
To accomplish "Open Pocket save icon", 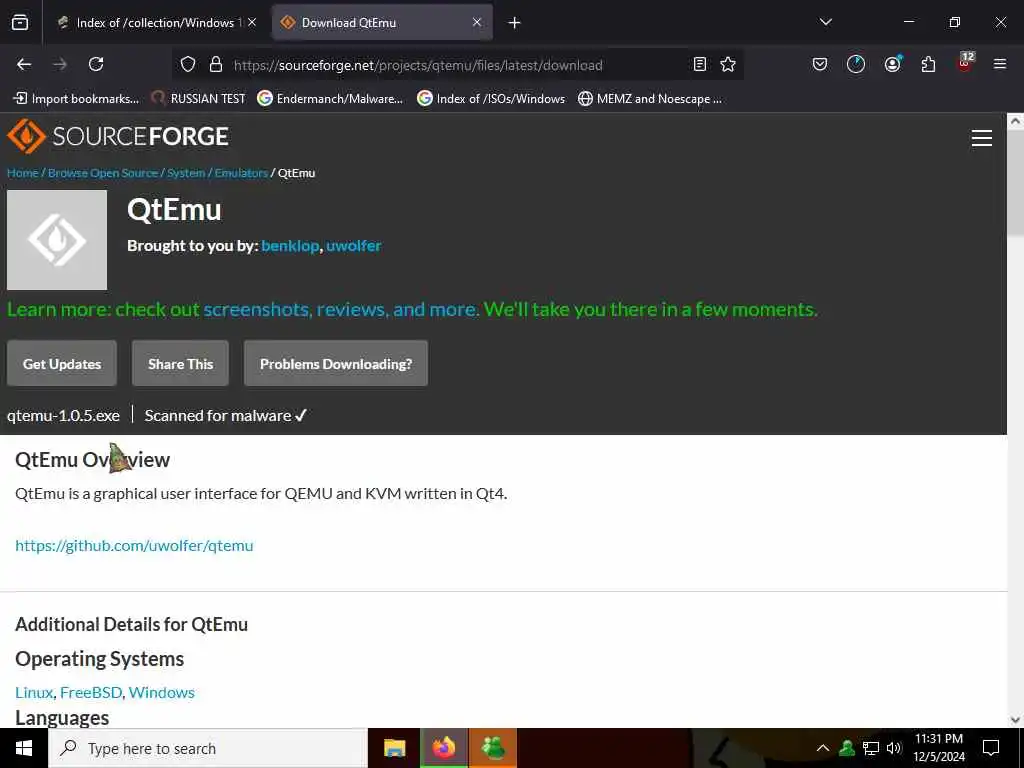I will (820, 64).
